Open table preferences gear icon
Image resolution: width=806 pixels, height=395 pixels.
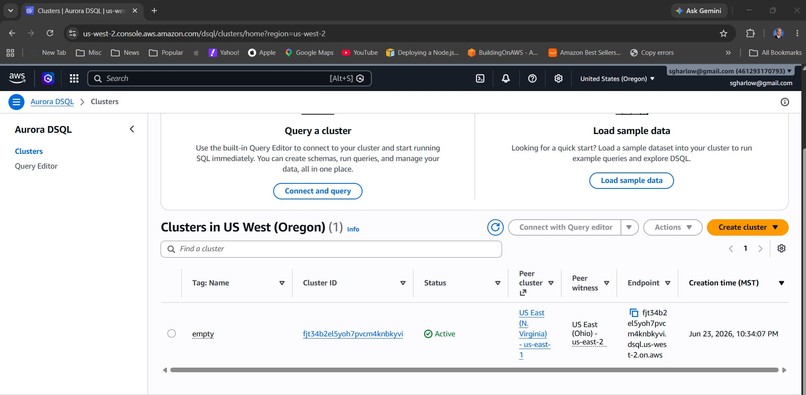point(781,248)
